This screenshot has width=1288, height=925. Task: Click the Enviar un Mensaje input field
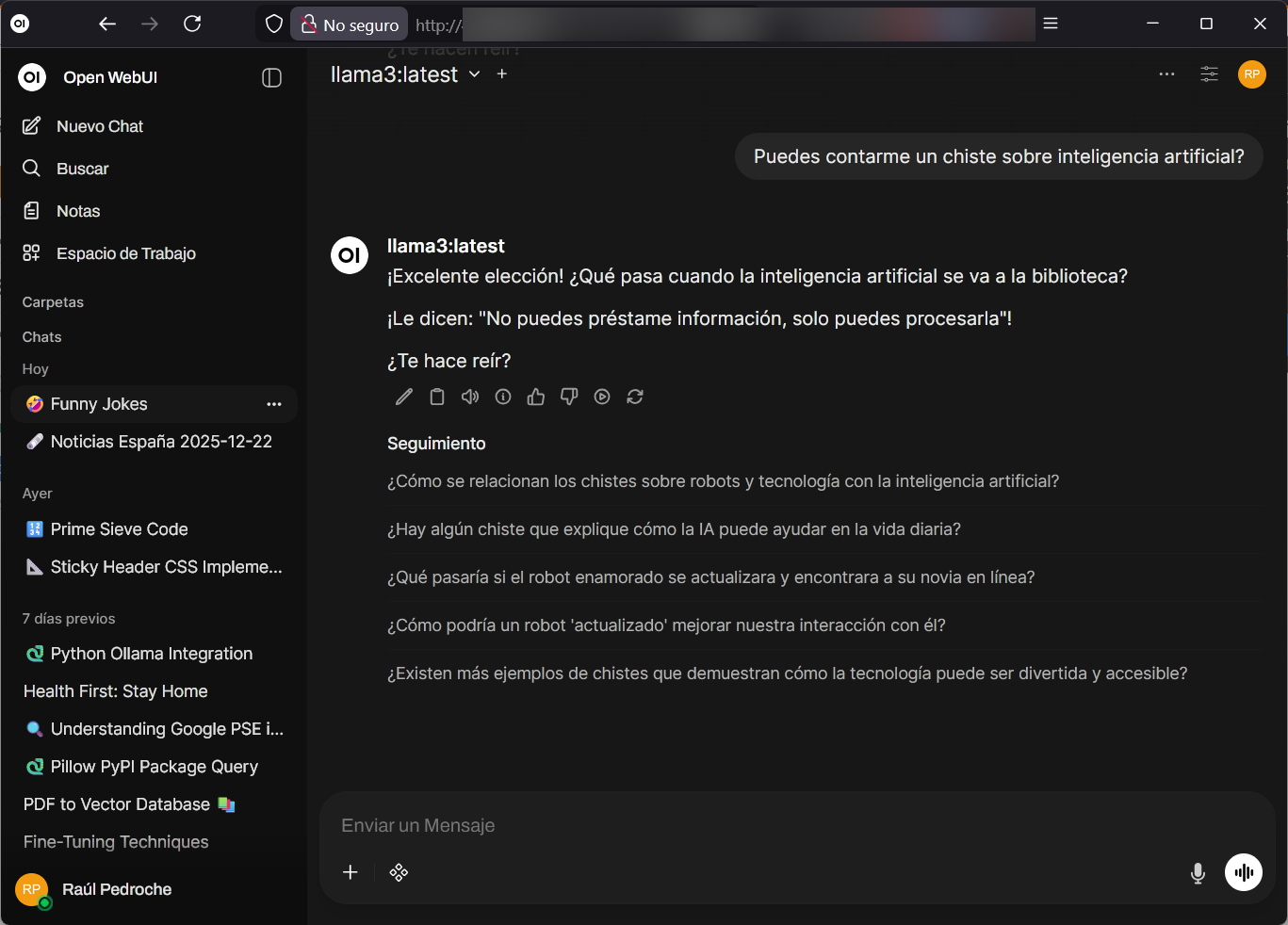point(754,825)
